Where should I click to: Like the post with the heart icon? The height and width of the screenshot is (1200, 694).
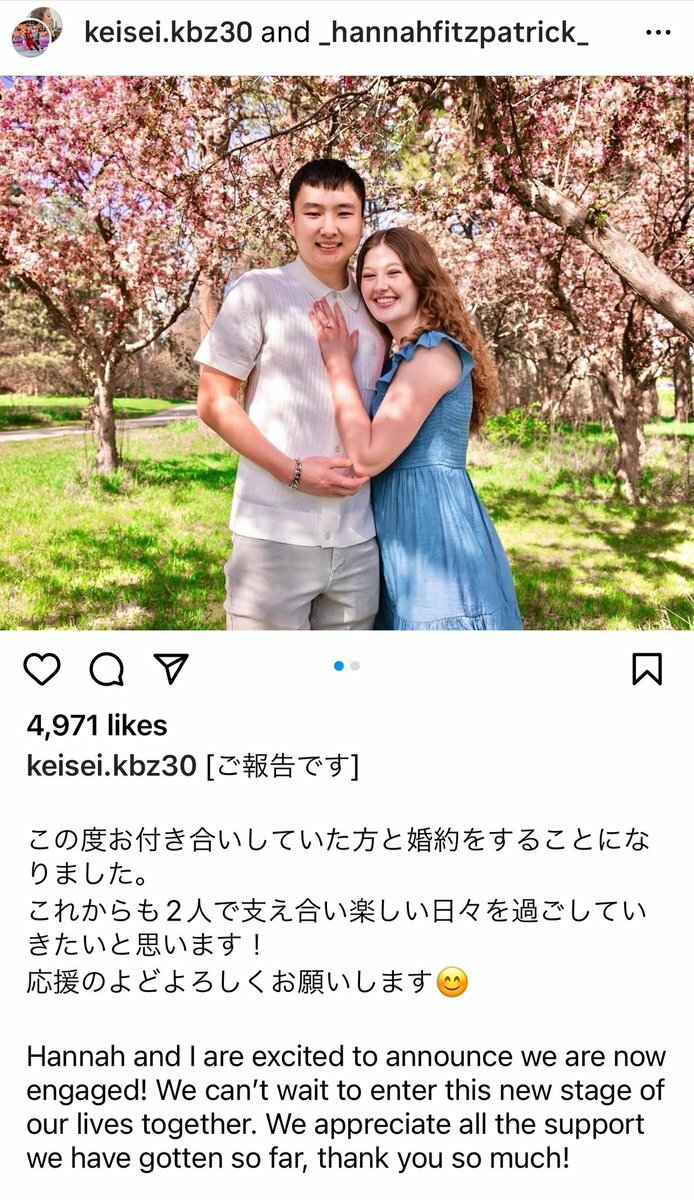pyautogui.click(x=41, y=669)
